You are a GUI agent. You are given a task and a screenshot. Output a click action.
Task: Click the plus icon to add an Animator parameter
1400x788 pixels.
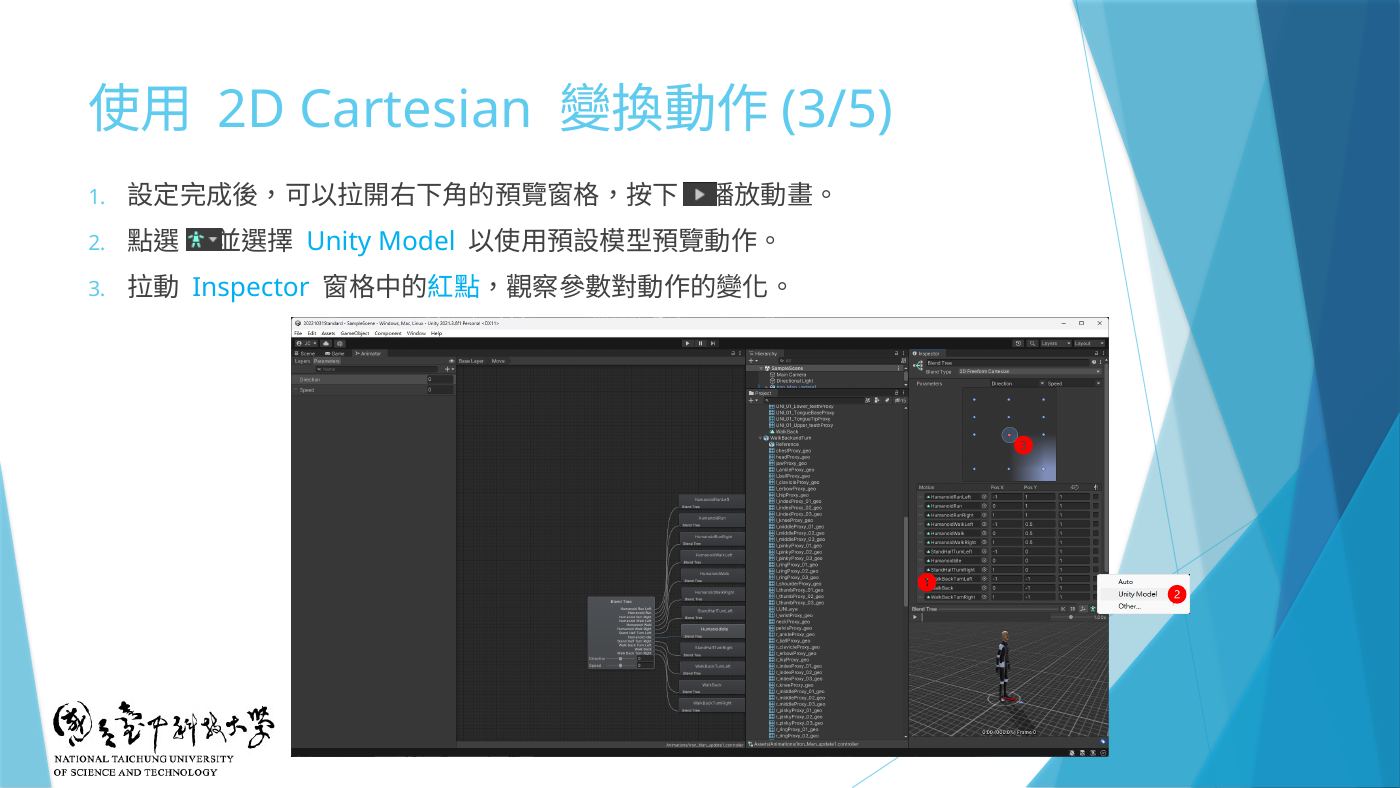(448, 369)
